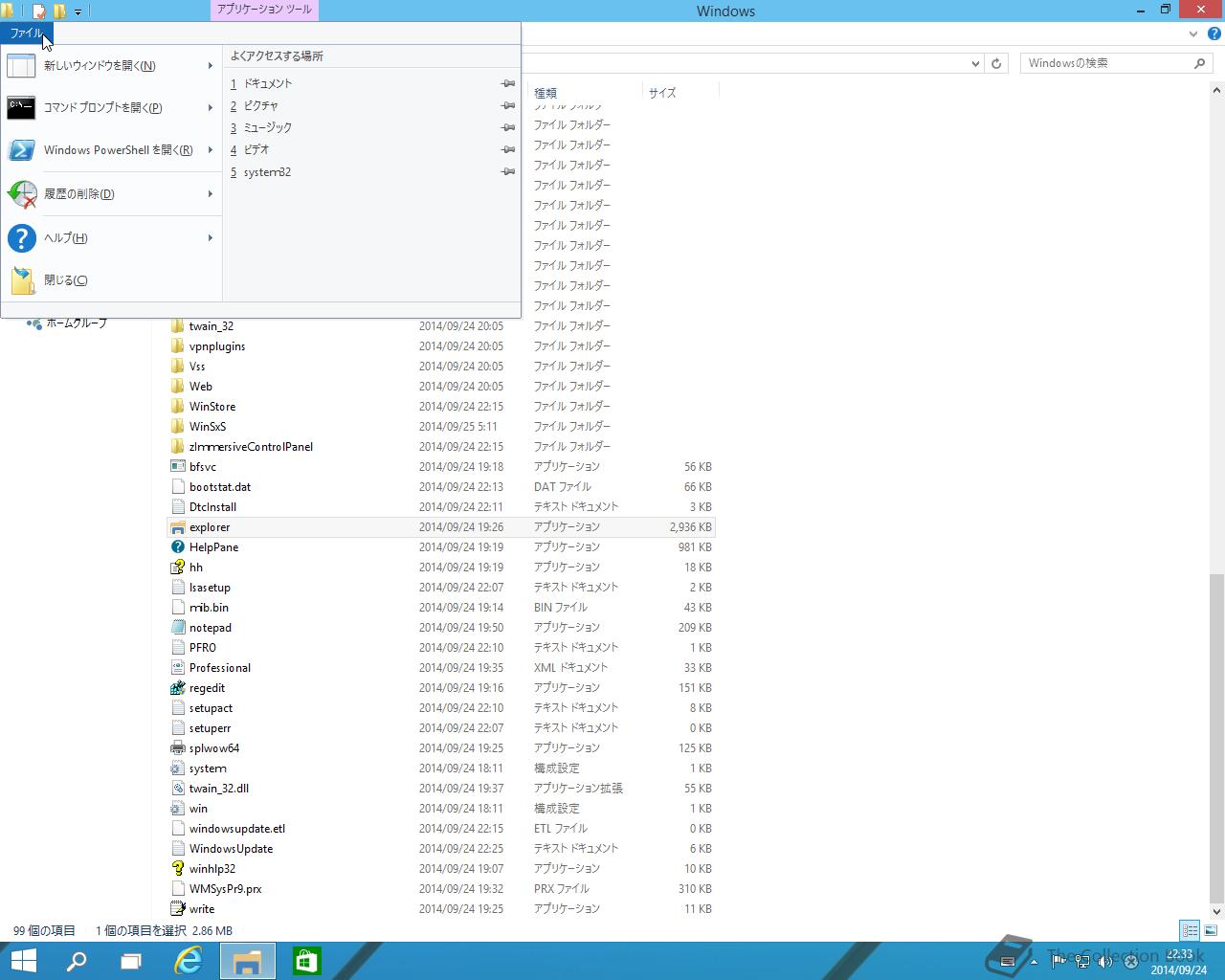Click the vertical scrollbar up arrow
The width and height of the screenshot is (1225, 980).
pos(1217,91)
